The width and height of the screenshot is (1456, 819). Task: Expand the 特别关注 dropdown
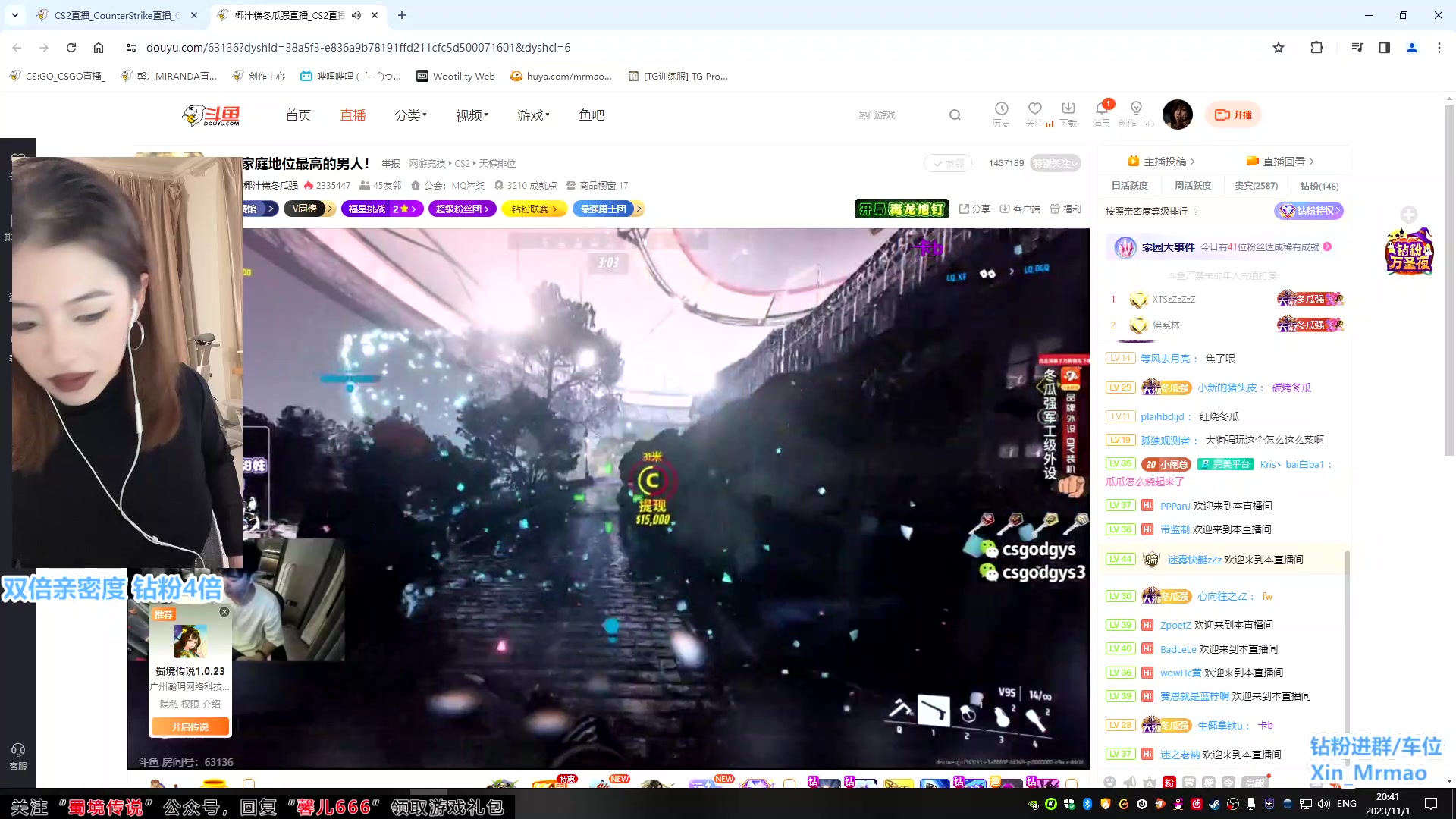1055,163
